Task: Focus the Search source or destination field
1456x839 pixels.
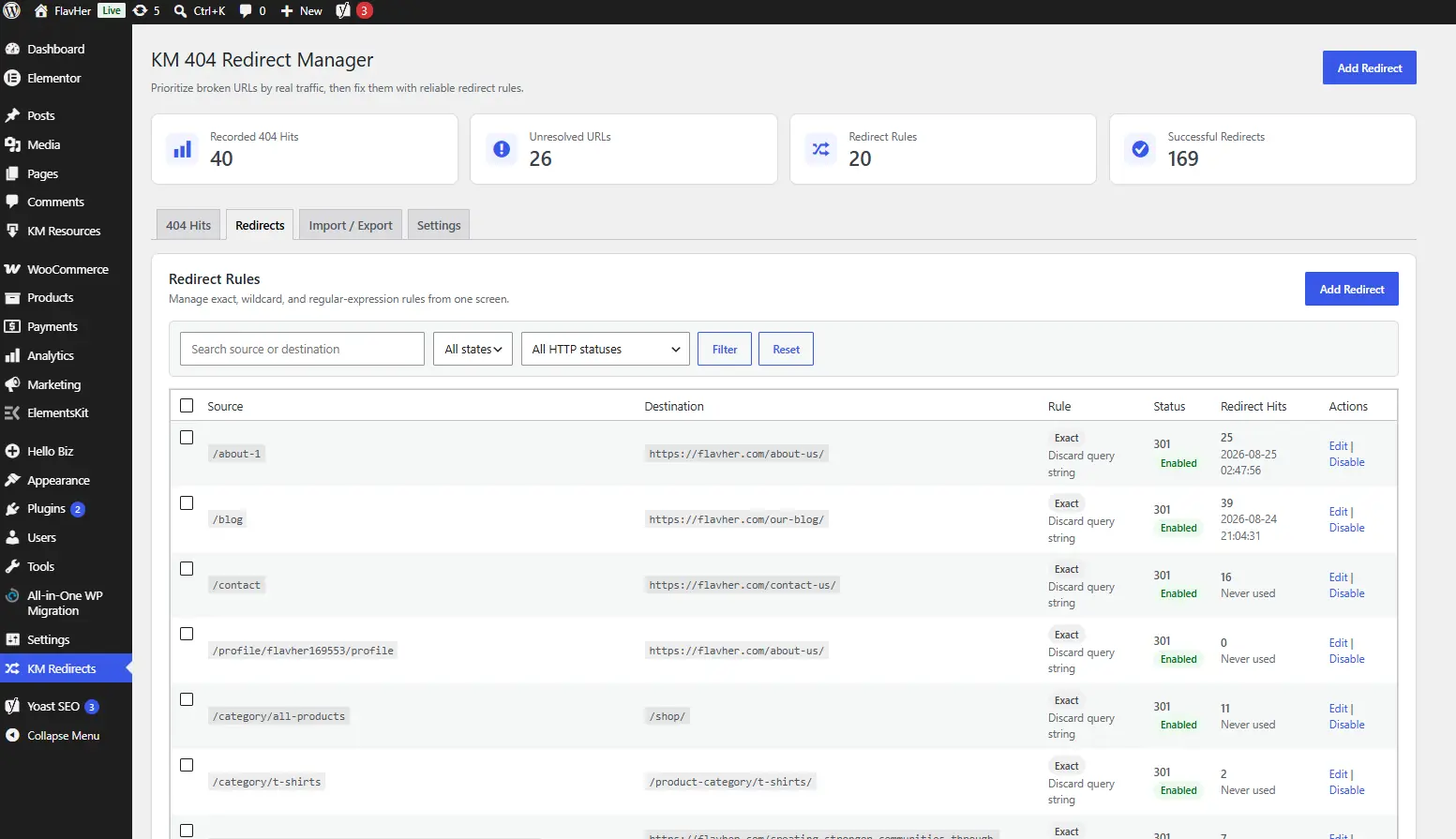Action: pyautogui.click(x=302, y=349)
